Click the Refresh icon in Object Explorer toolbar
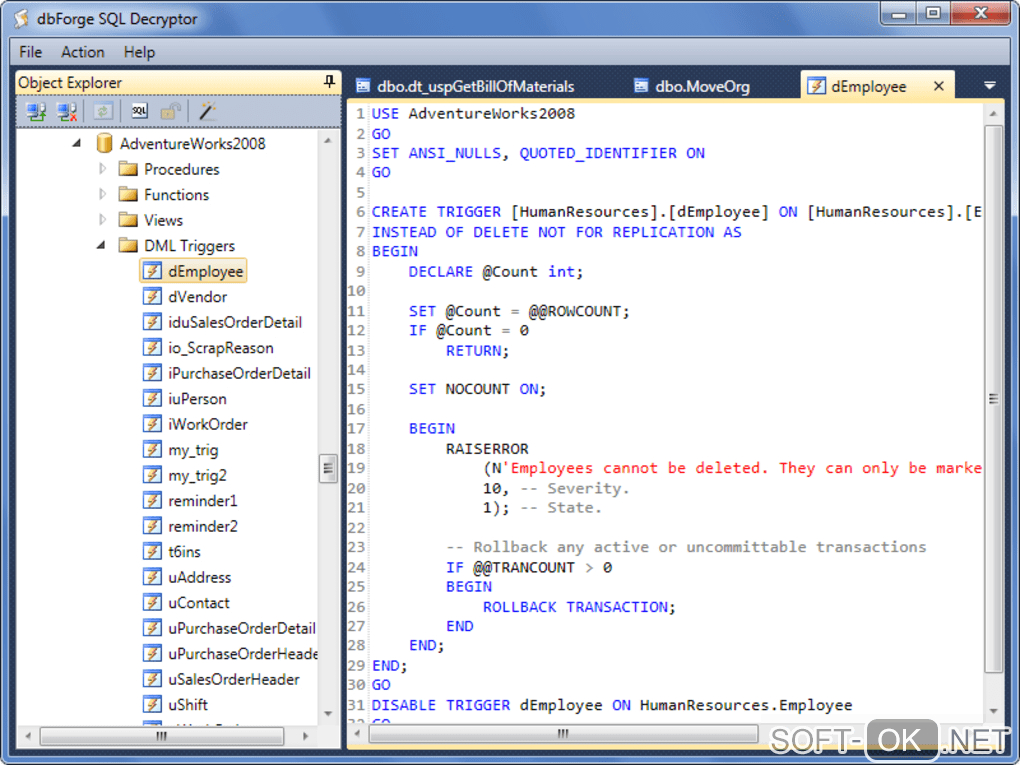The image size is (1020, 765). point(103,112)
